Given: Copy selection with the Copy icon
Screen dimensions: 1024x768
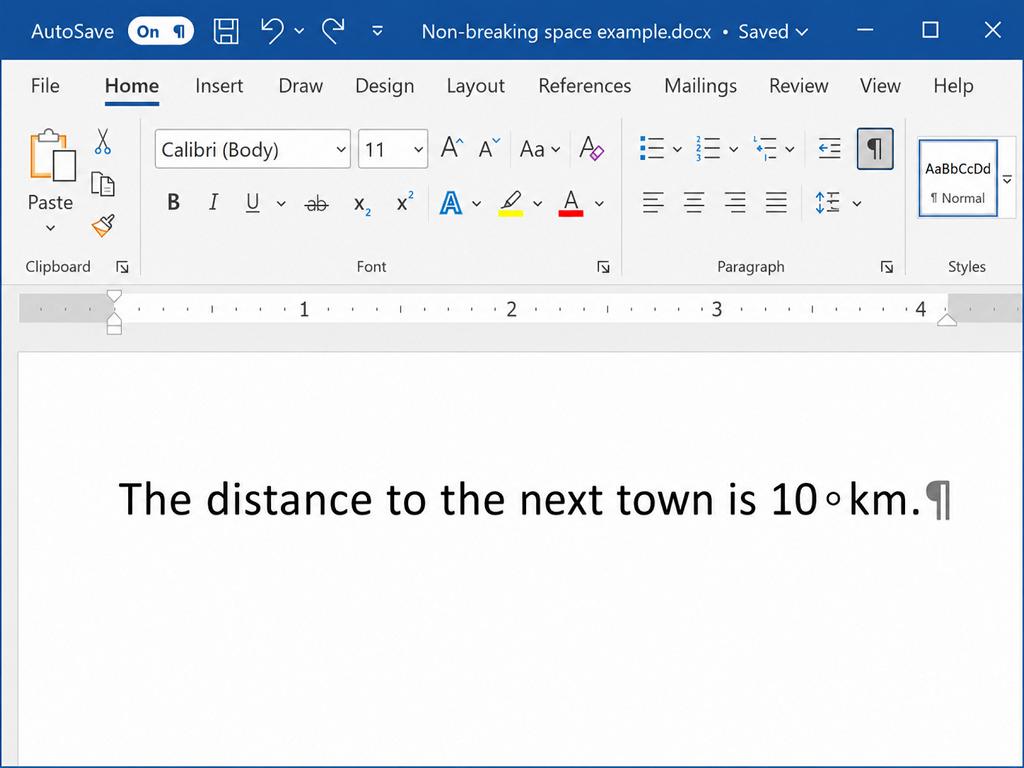Looking at the screenshot, I should pos(103,184).
